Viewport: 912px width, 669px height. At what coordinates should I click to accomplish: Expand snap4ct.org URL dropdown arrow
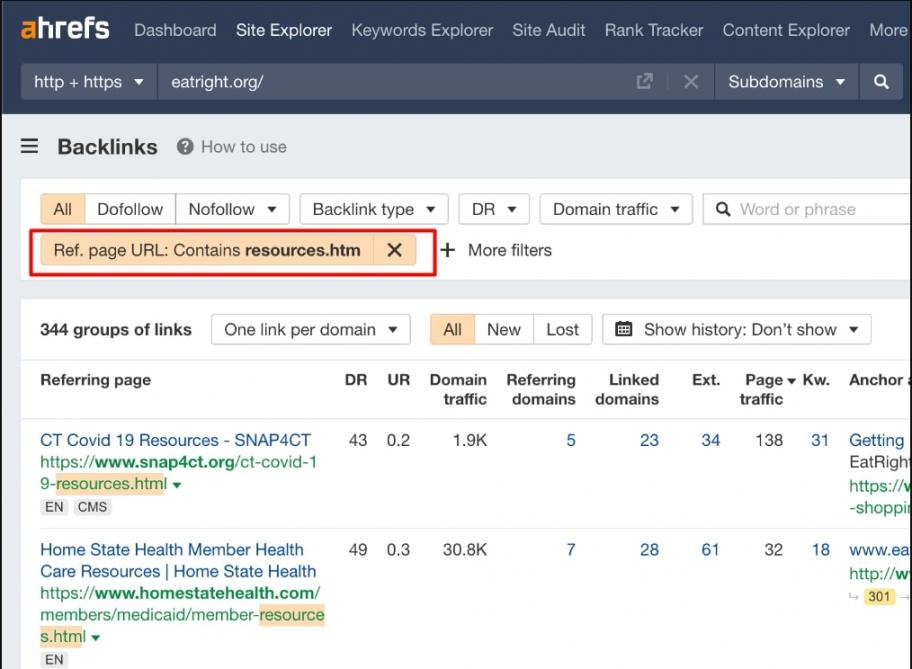click(177, 485)
